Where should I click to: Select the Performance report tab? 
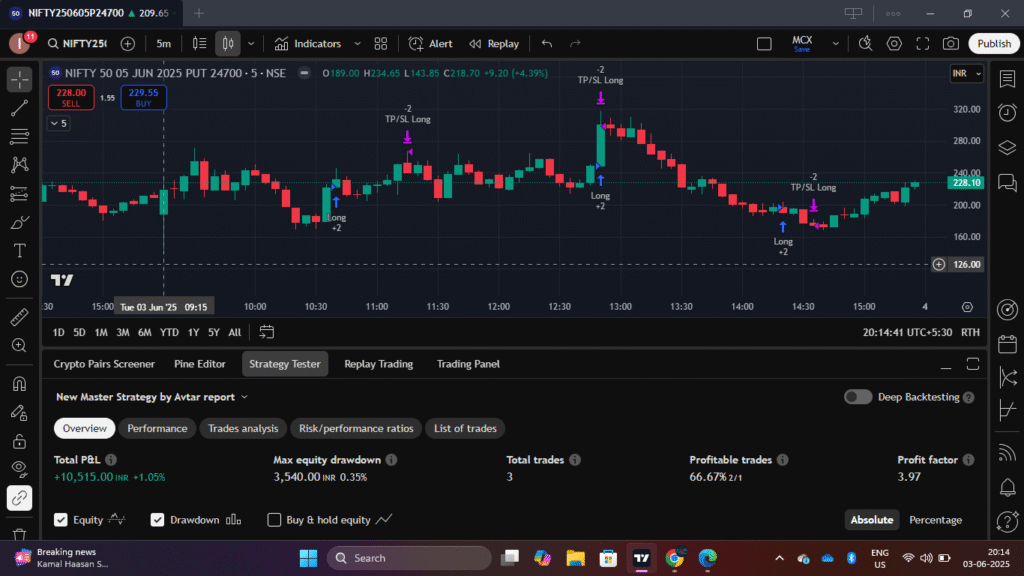click(x=157, y=428)
